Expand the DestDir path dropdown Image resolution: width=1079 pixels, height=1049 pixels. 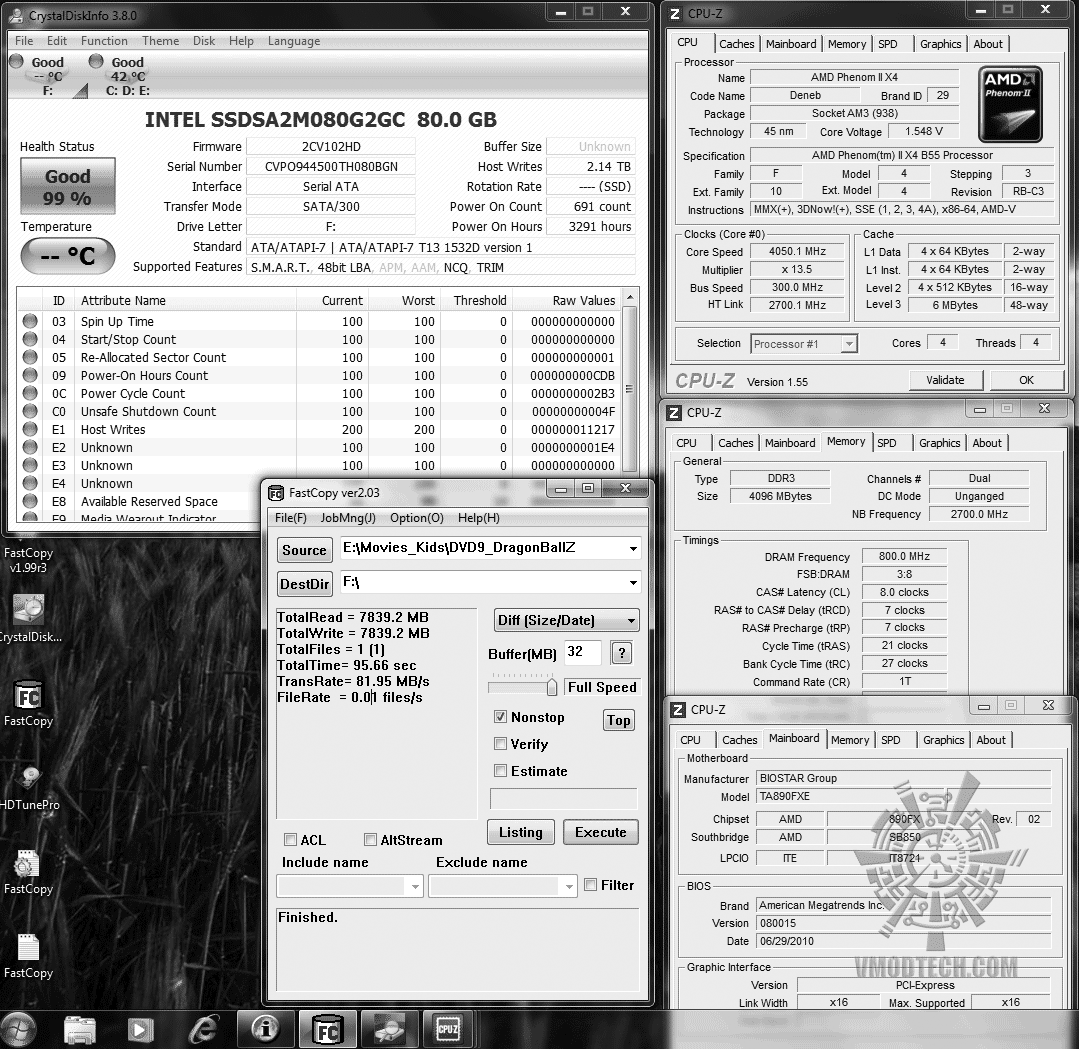click(x=632, y=583)
